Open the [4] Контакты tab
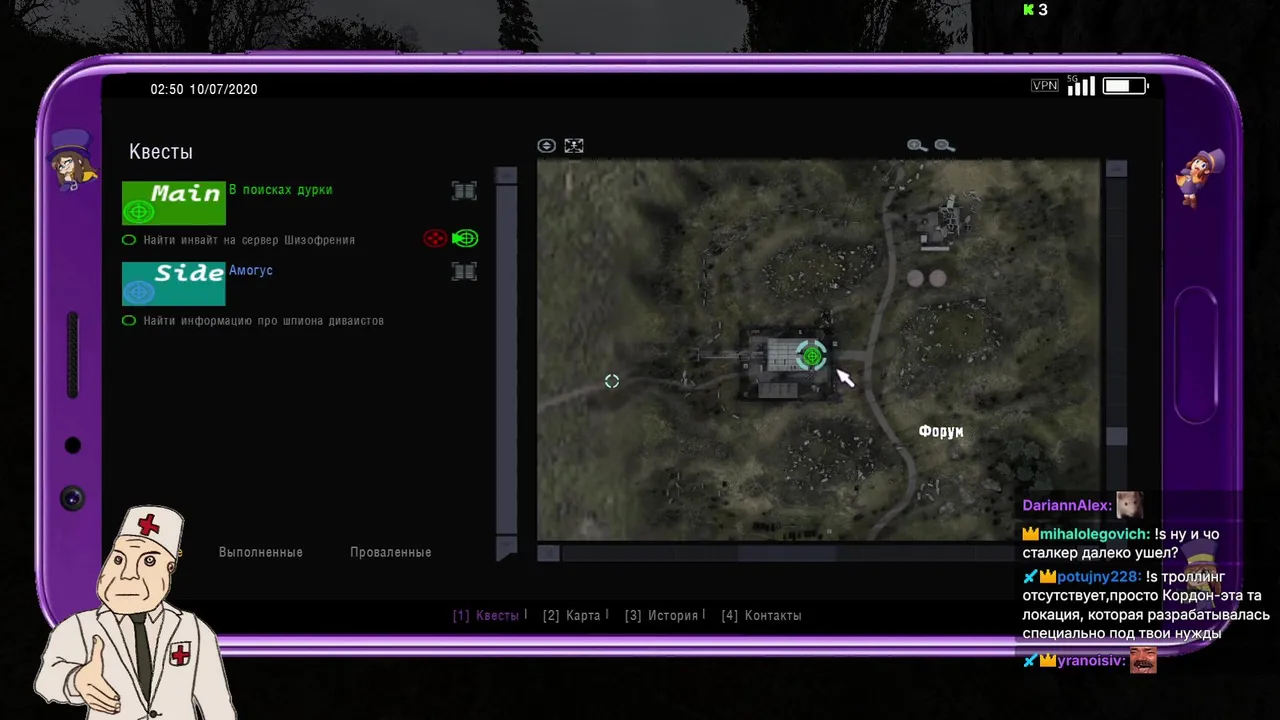The width and height of the screenshot is (1280, 720). pos(761,616)
